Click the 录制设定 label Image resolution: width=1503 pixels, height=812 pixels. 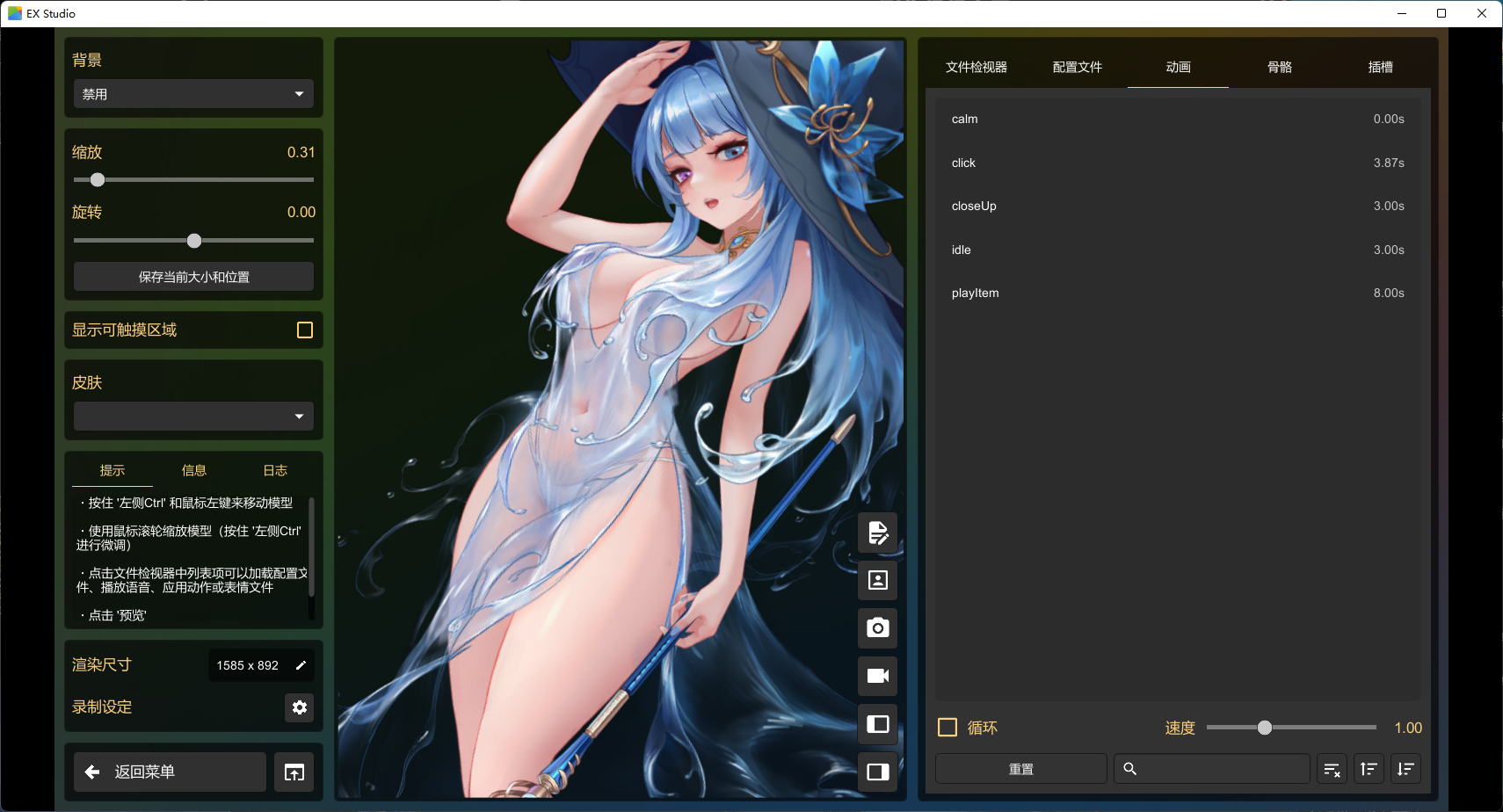[x=102, y=707]
